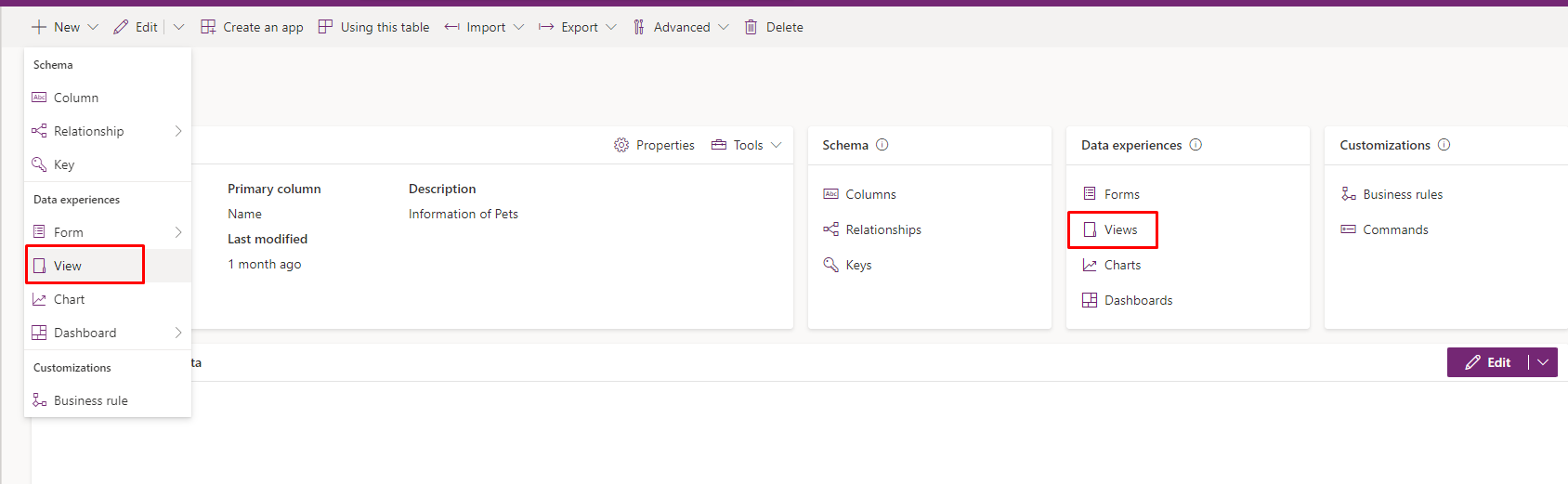The height and width of the screenshot is (484, 1568).
Task: Click the purple Edit button
Action: (1487, 362)
